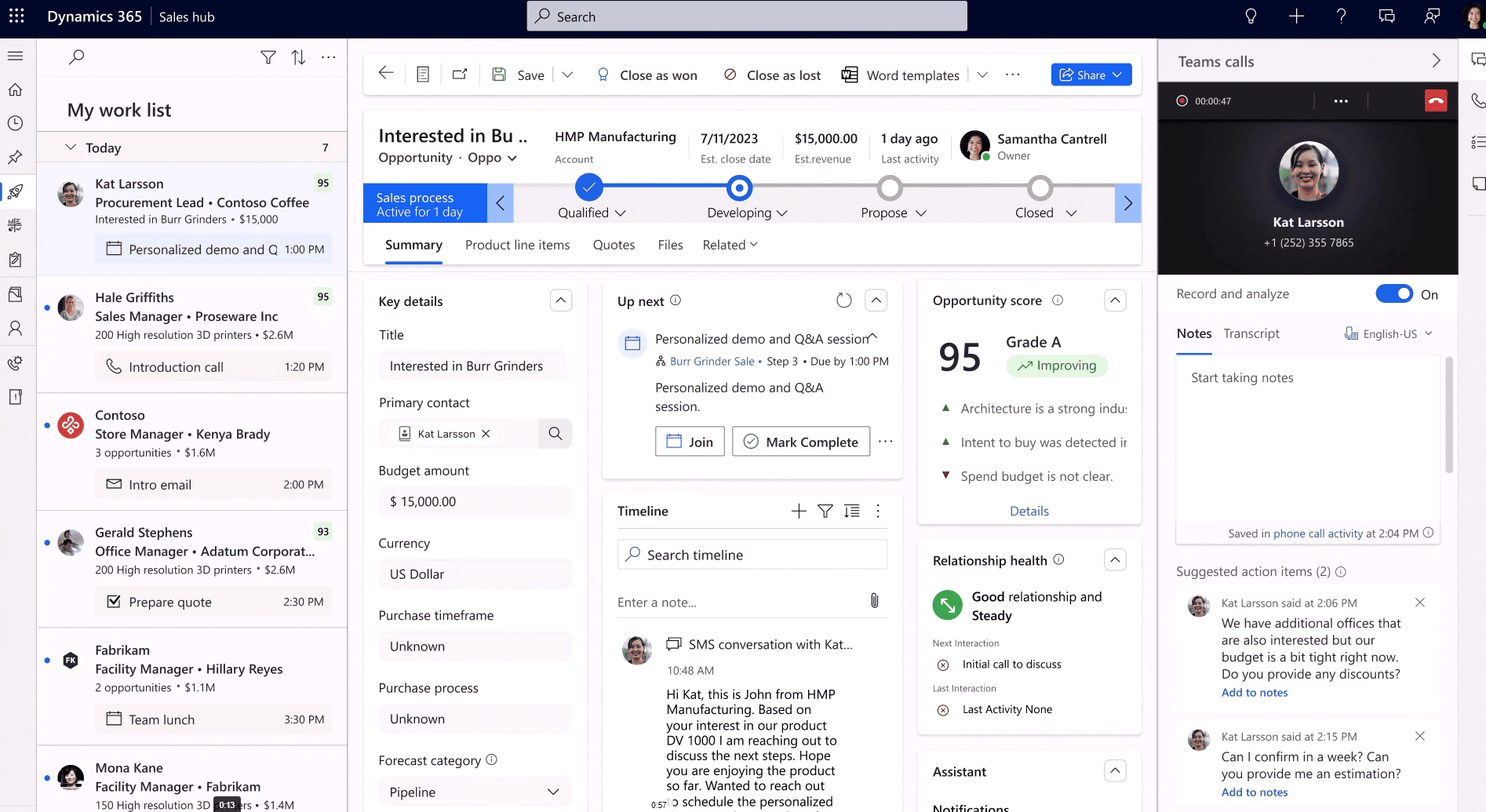Click the lightbulb assistant icon in the top bar

pyautogui.click(x=1251, y=16)
